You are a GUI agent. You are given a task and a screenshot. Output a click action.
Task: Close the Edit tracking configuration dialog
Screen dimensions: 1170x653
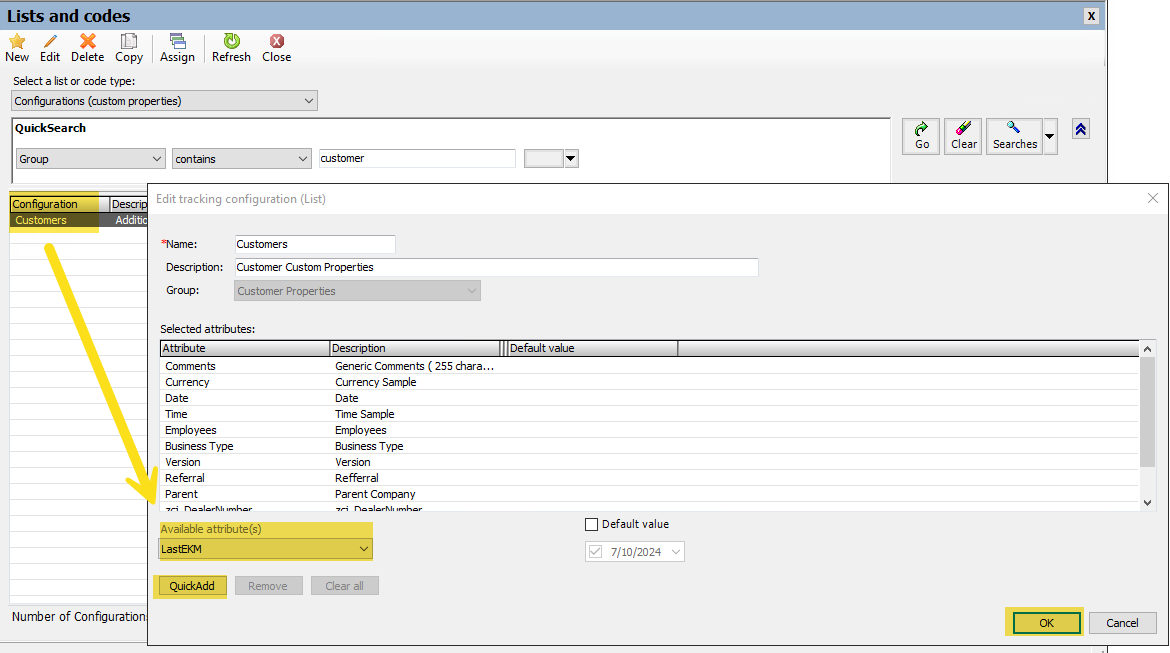(x=1152, y=199)
